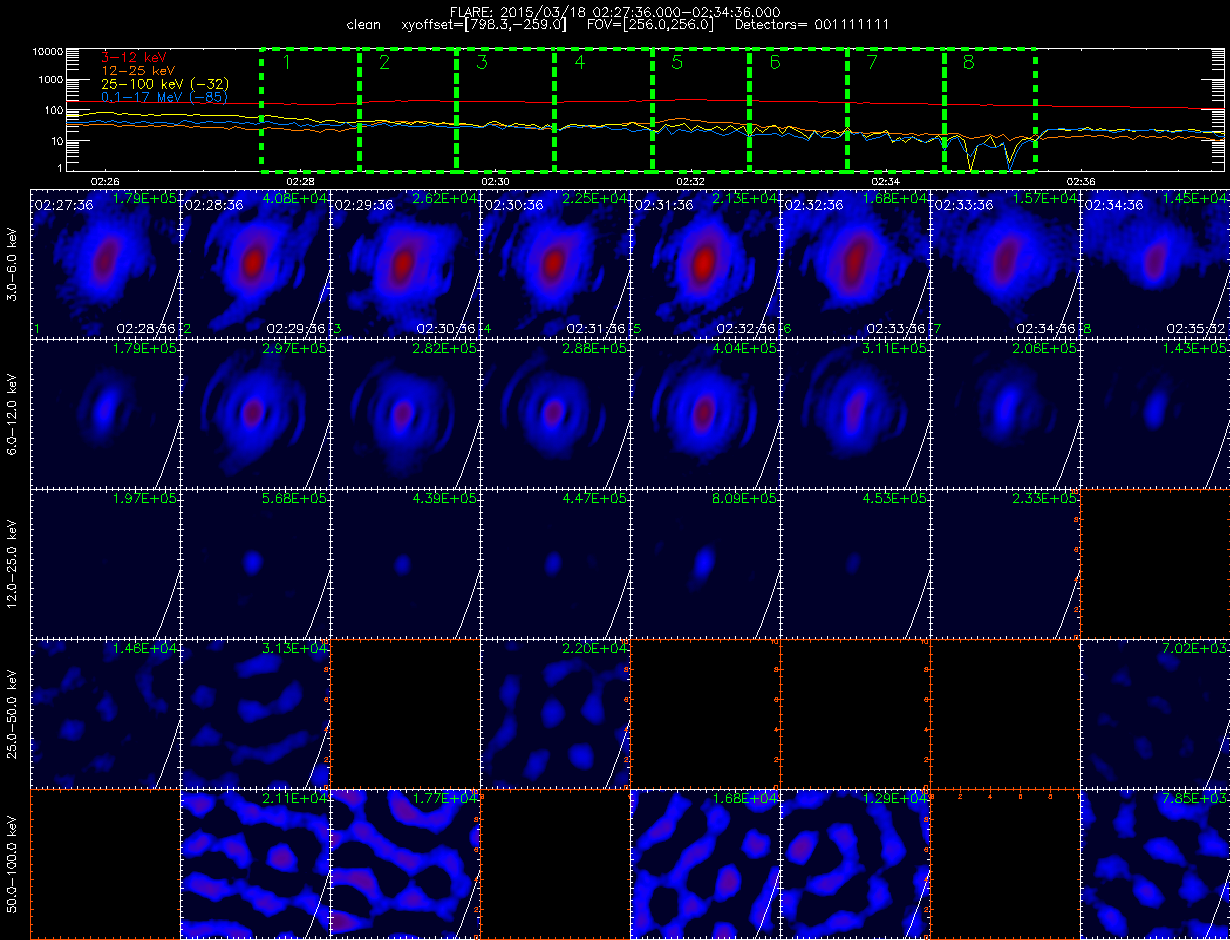Open the 12.0-25.0 keV image with peak 8.09E+05
Viewport: 1230px width, 940px height.
(x=705, y=563)
